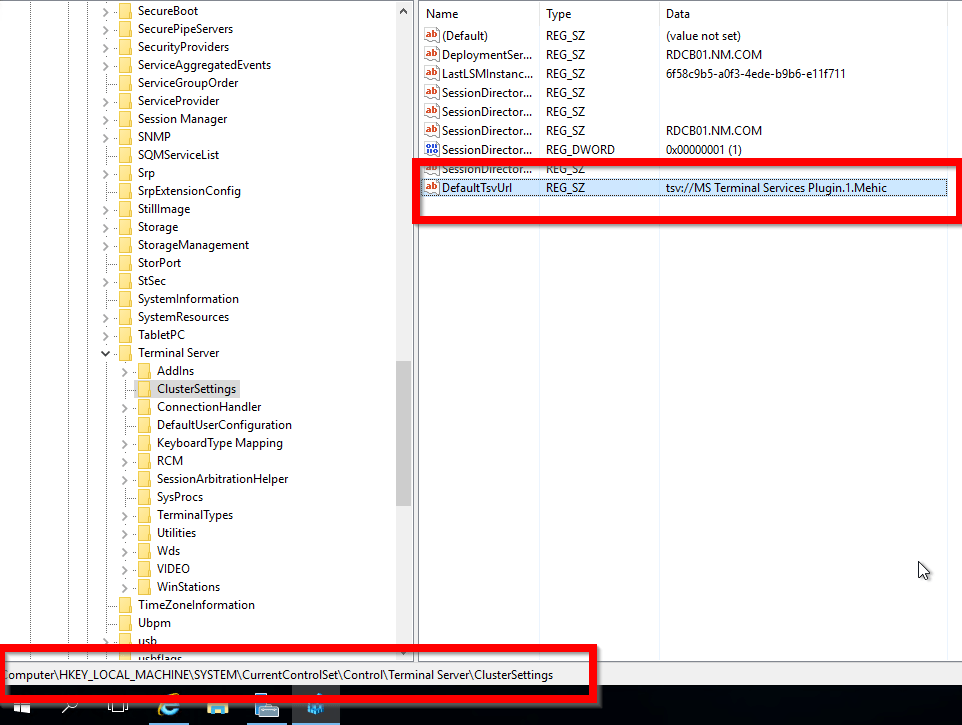The image size is (962, 725).
Task: Click the Registry Editor icon on the taskbar
Action: point(315,710)
